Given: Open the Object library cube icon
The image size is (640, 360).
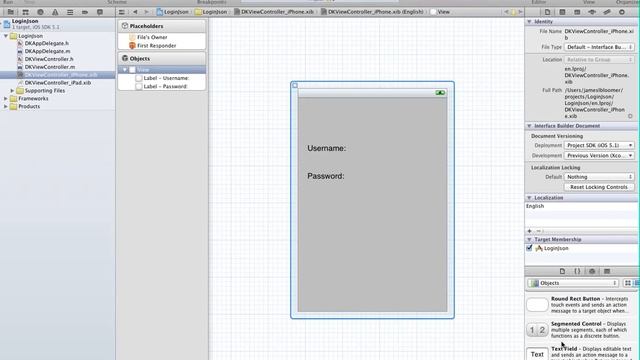Looking at the screenshot, I should pyautogui.click(x=592, y=271).
